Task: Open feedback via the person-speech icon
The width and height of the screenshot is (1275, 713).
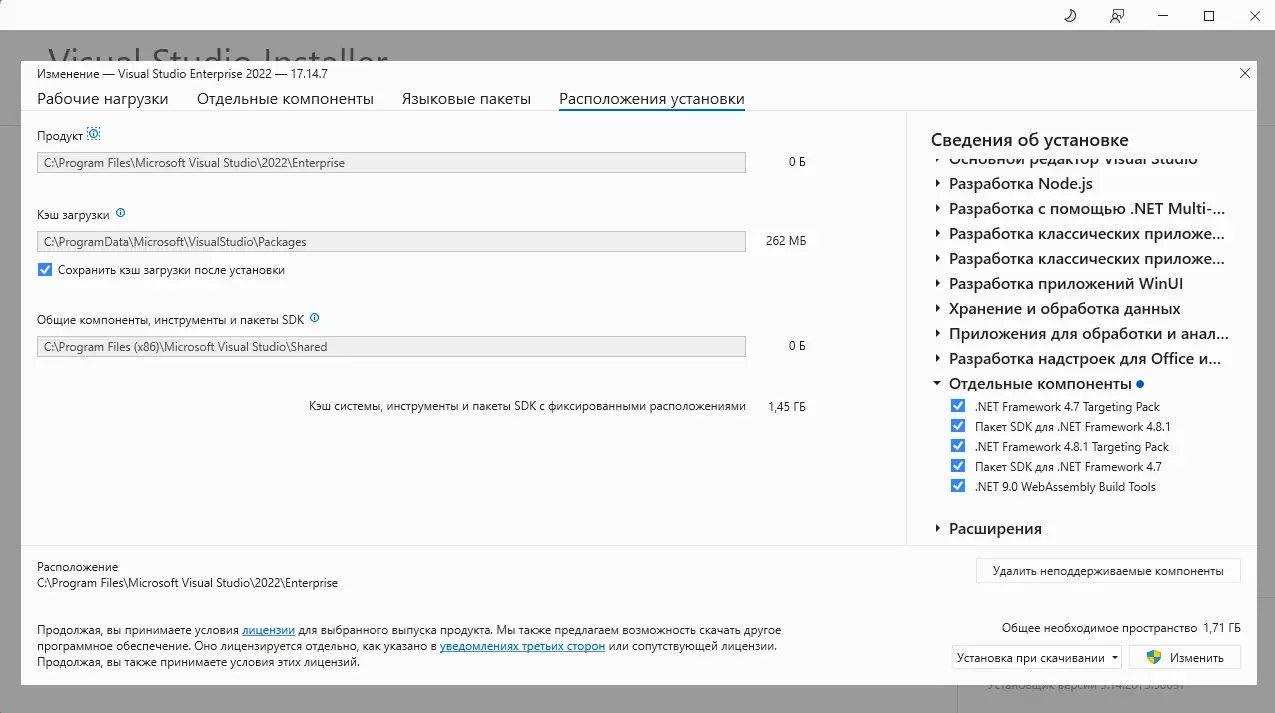Action: (x=1117, y=15)
